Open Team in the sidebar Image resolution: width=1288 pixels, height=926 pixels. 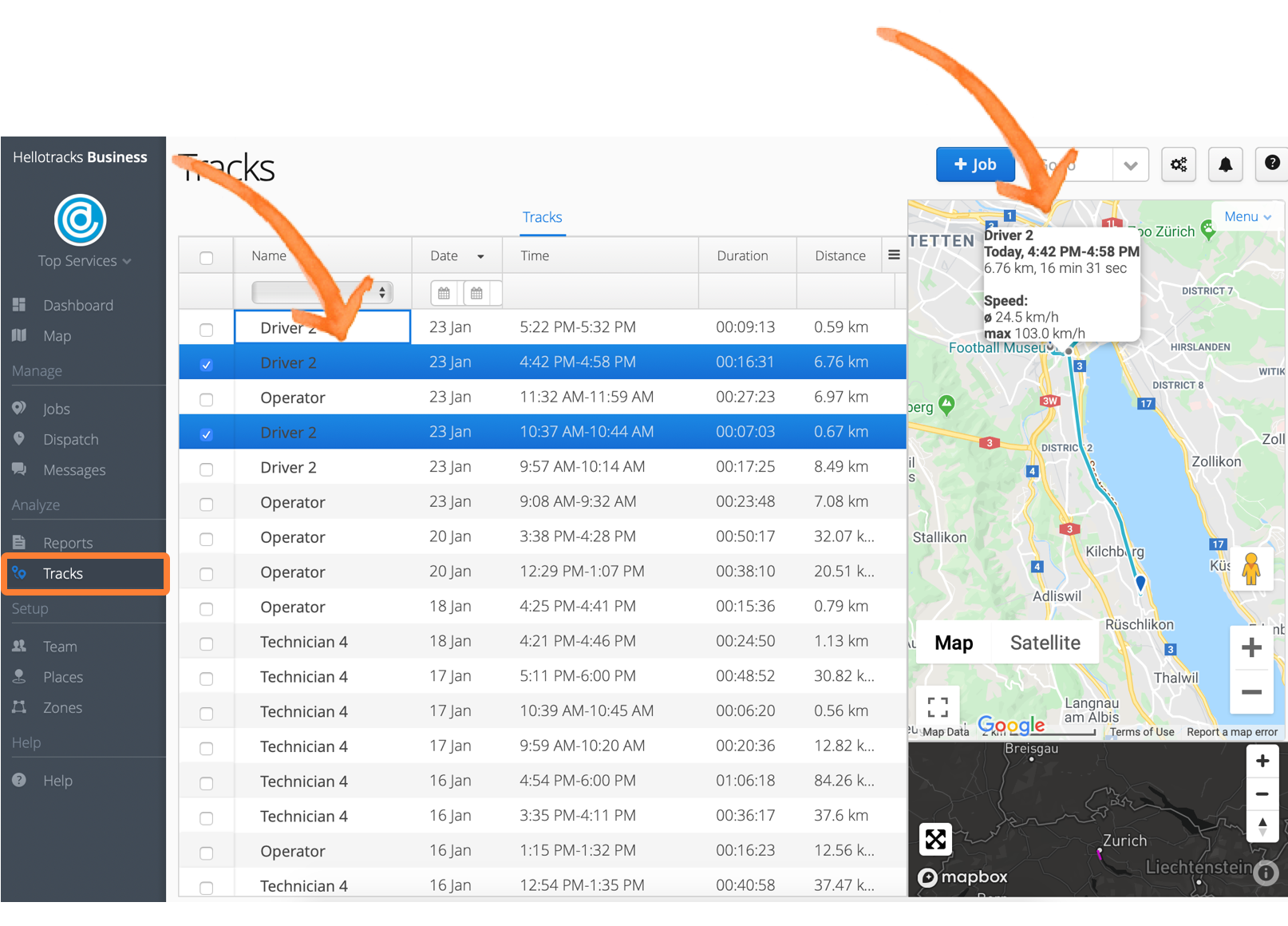coord(60,647)
